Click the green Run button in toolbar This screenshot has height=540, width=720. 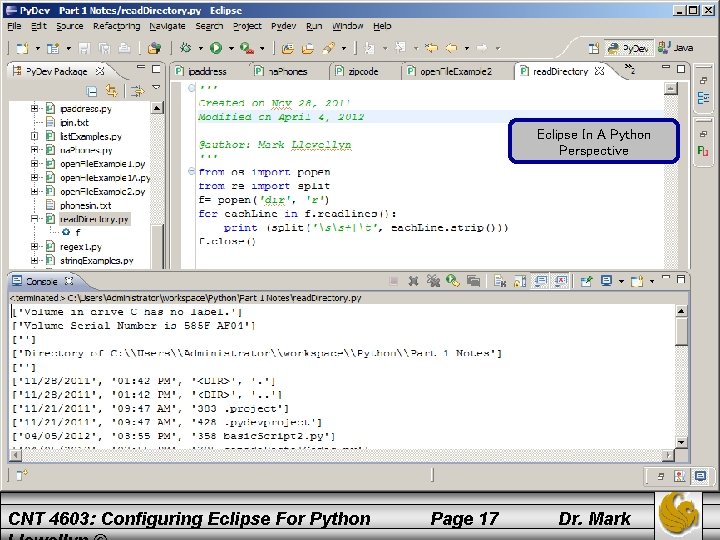click(215, 47)
